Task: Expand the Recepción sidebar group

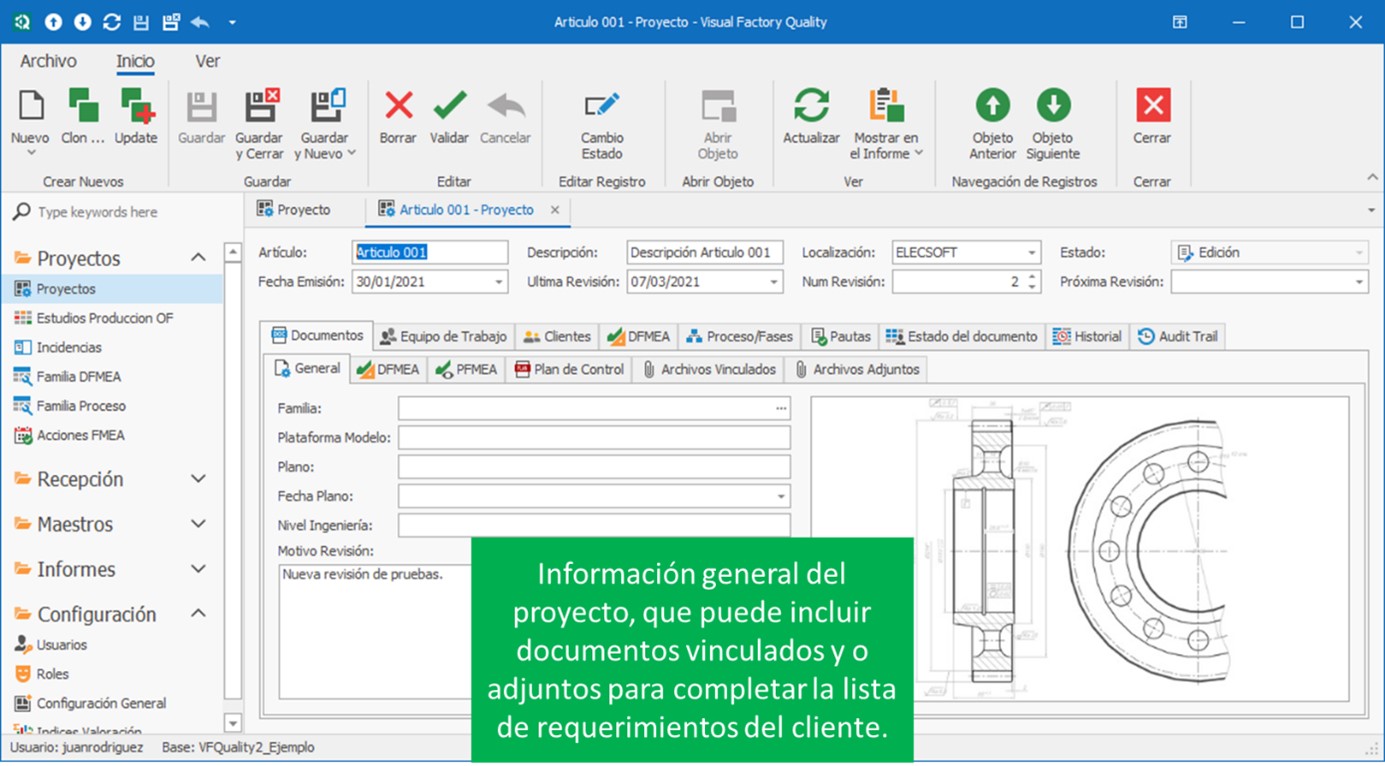Action: [198, 479]
